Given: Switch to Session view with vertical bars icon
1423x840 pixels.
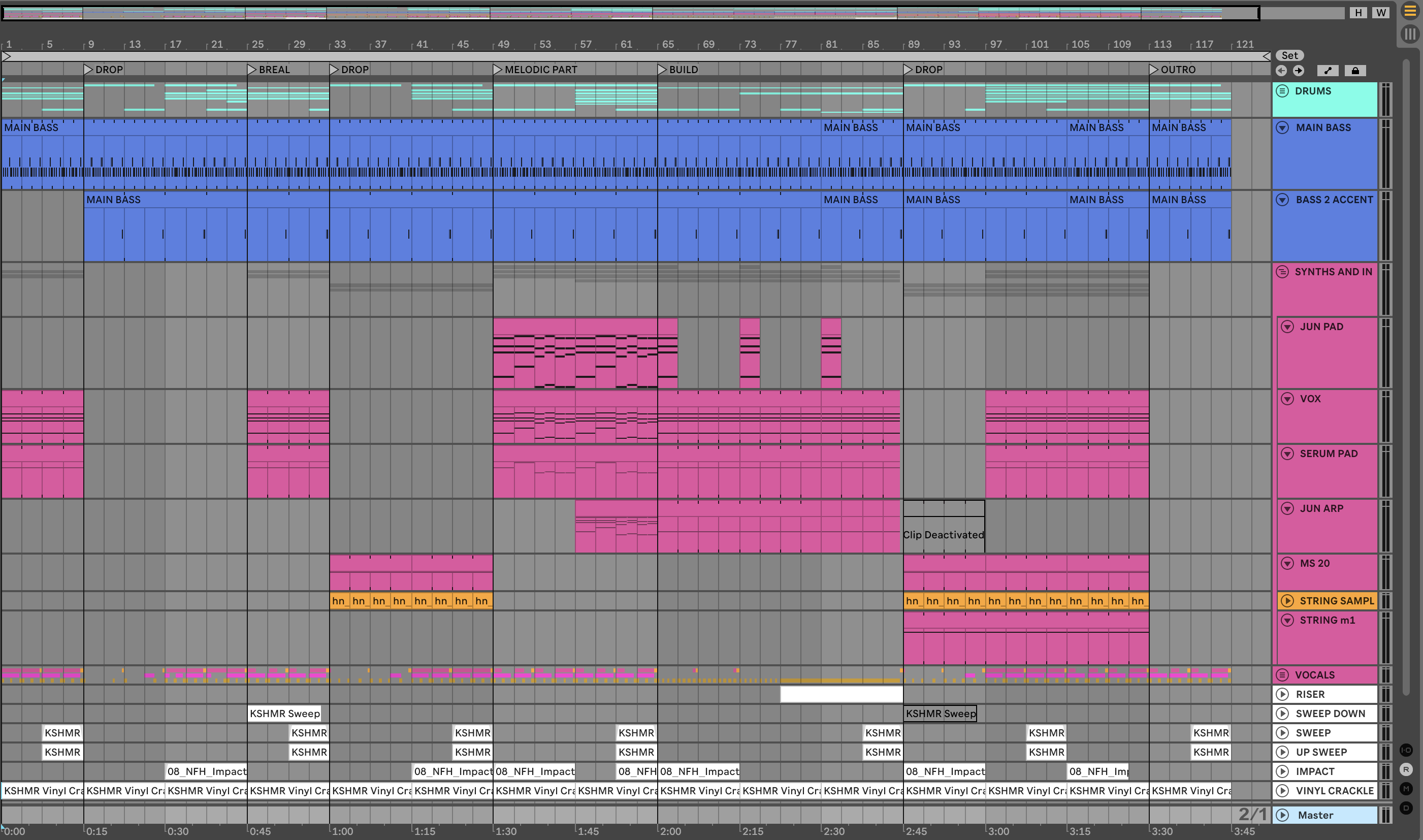Looking at the screenshot, I should click(x=1409, y=34).
